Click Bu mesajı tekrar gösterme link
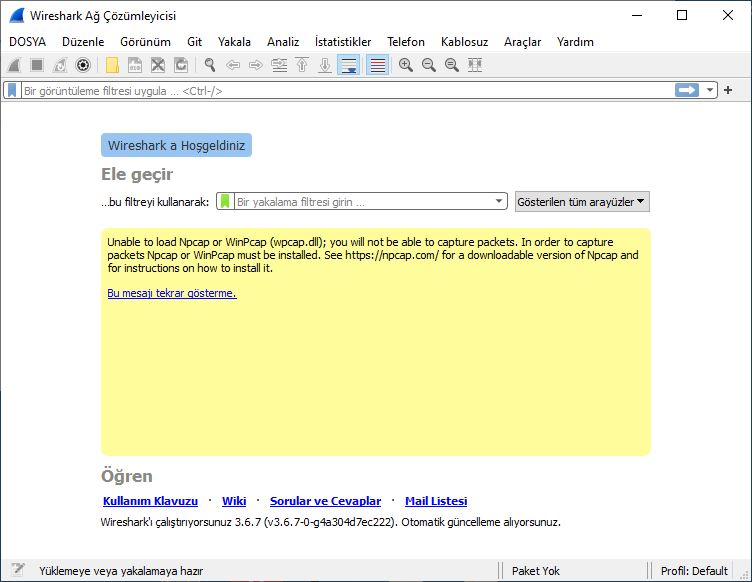Image resolution: width=752 pixels, height=582 pixels. coord(172,293)
